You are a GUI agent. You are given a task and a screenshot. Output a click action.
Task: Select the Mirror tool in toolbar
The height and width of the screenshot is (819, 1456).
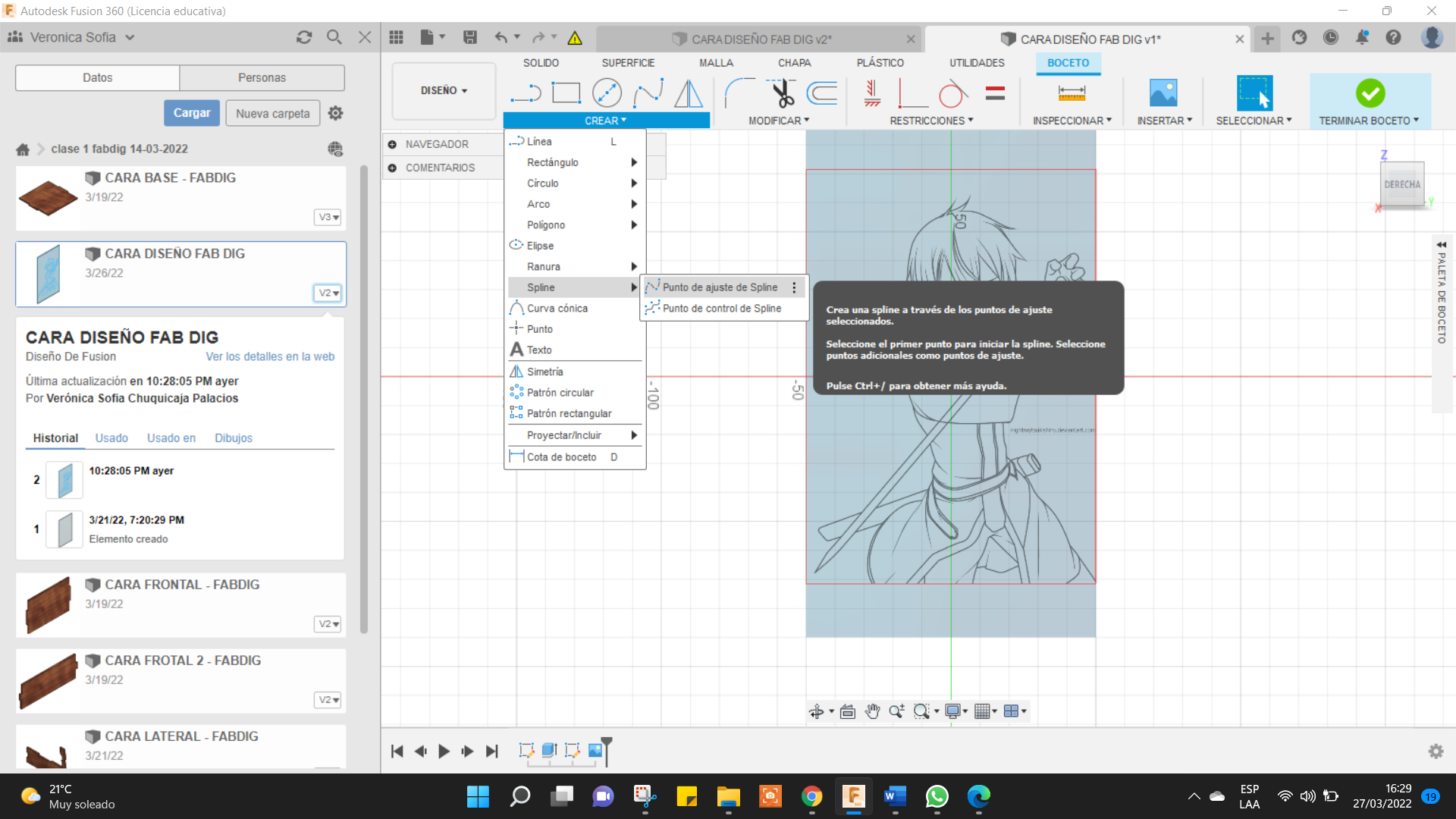[x=688, y=93]
